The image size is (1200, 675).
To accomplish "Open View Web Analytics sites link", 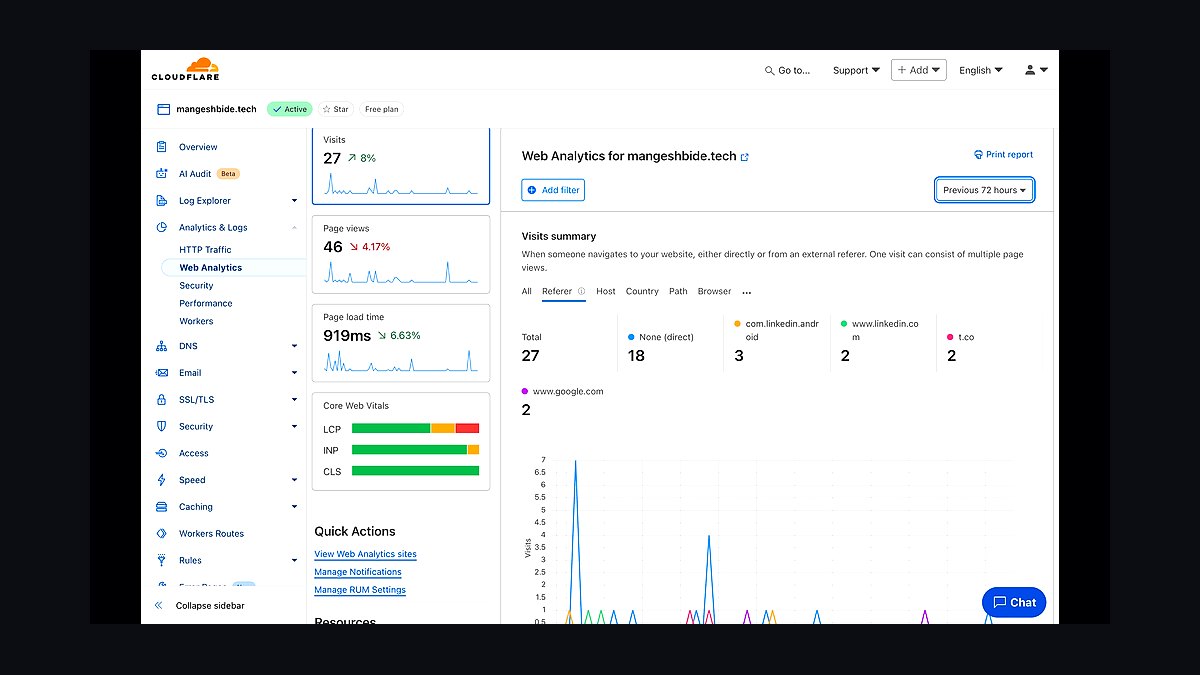I will coord(365,554).
